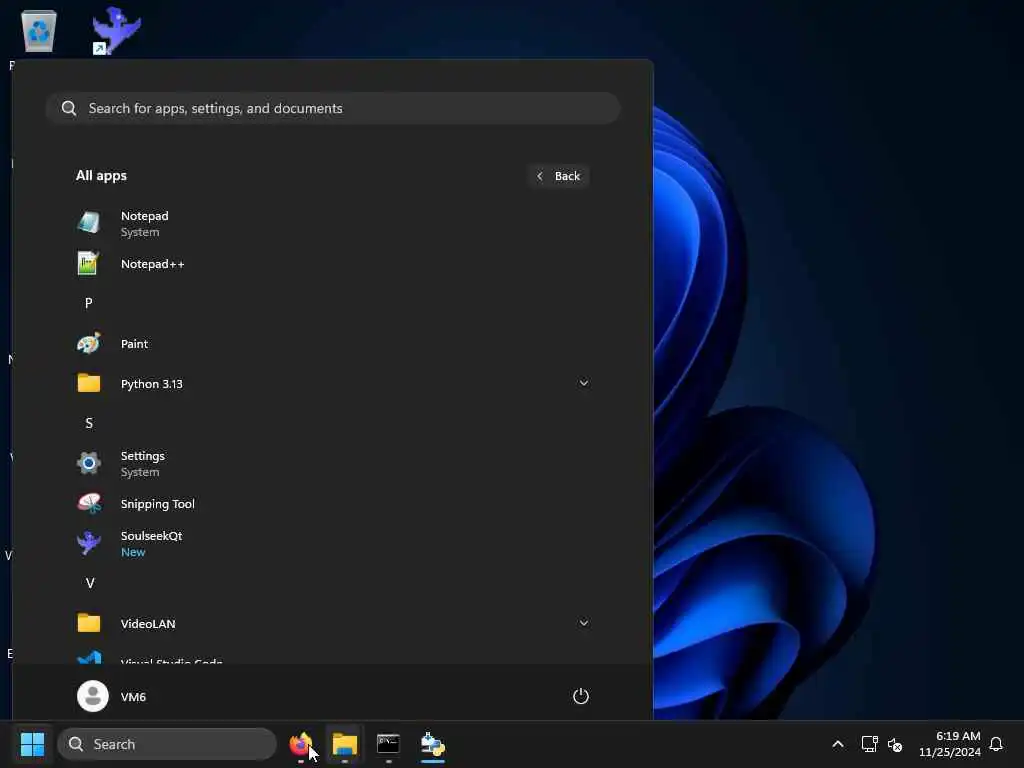Open the Python installer taskbar icon
Image resolution: width=1024 pixels, height=768 pixels.
432,744
